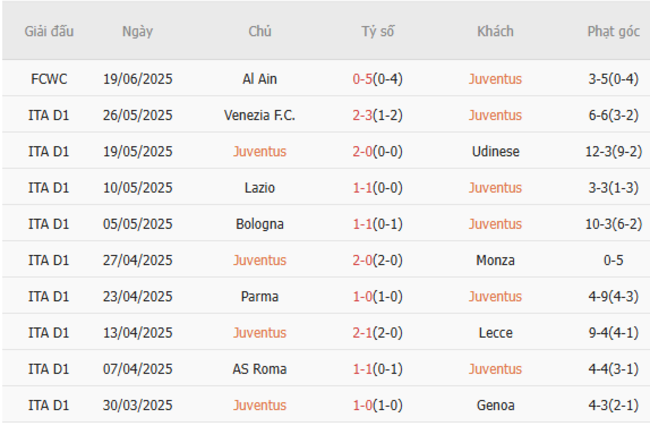Click the "Giải đấu" column header

tap(49, 31)
